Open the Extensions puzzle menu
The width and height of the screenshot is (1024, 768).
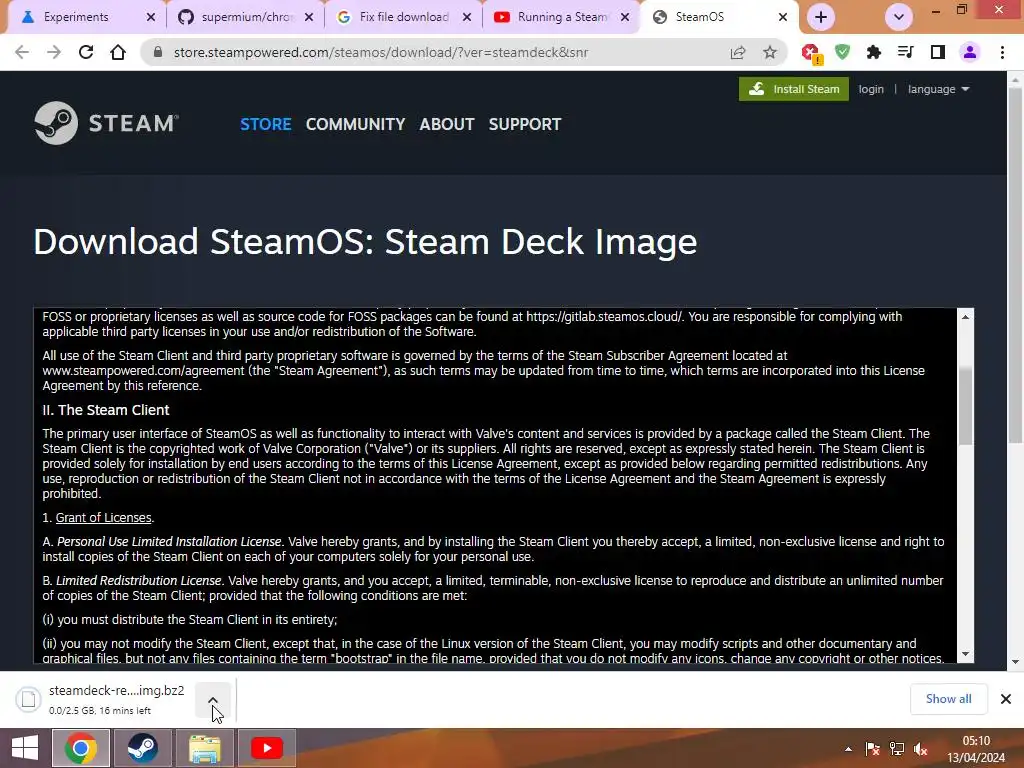(874, 52)
